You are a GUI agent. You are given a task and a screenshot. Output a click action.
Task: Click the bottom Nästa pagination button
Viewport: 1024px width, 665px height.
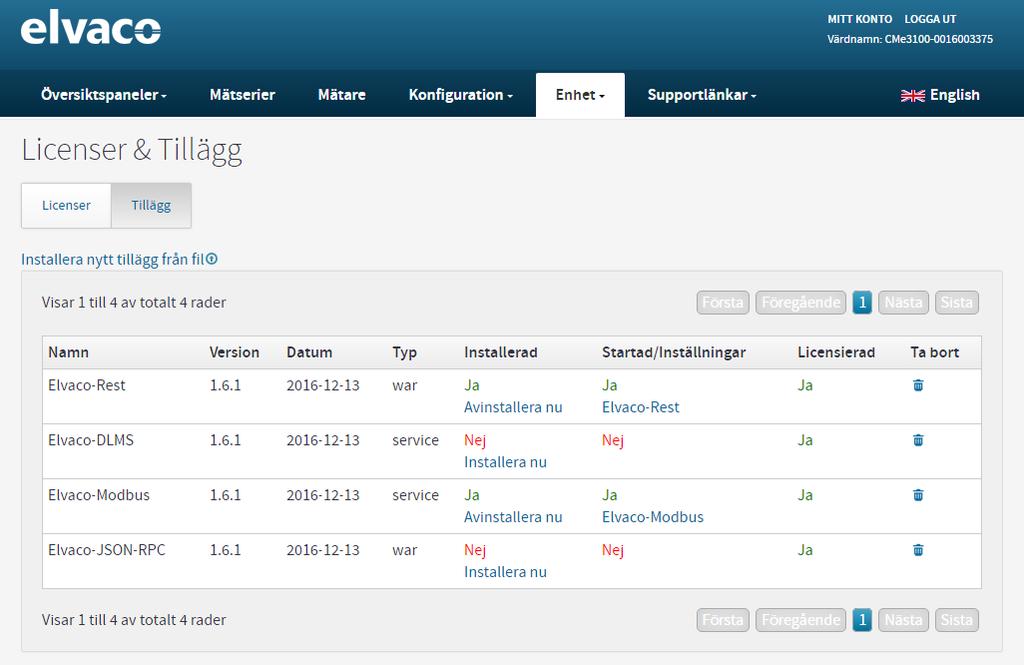point(903,620)
